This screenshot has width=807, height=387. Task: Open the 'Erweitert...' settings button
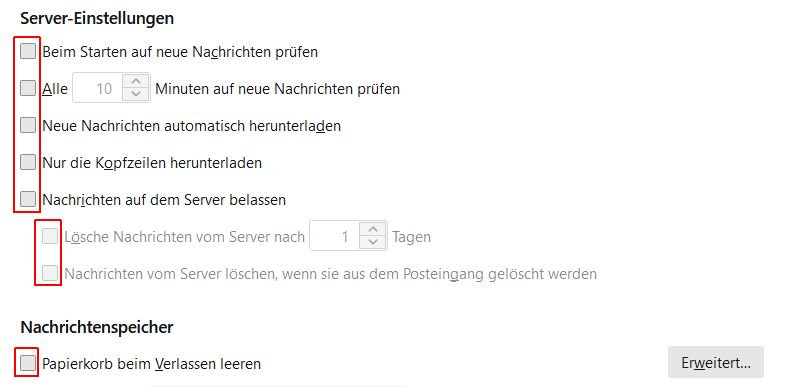point(715,362)
